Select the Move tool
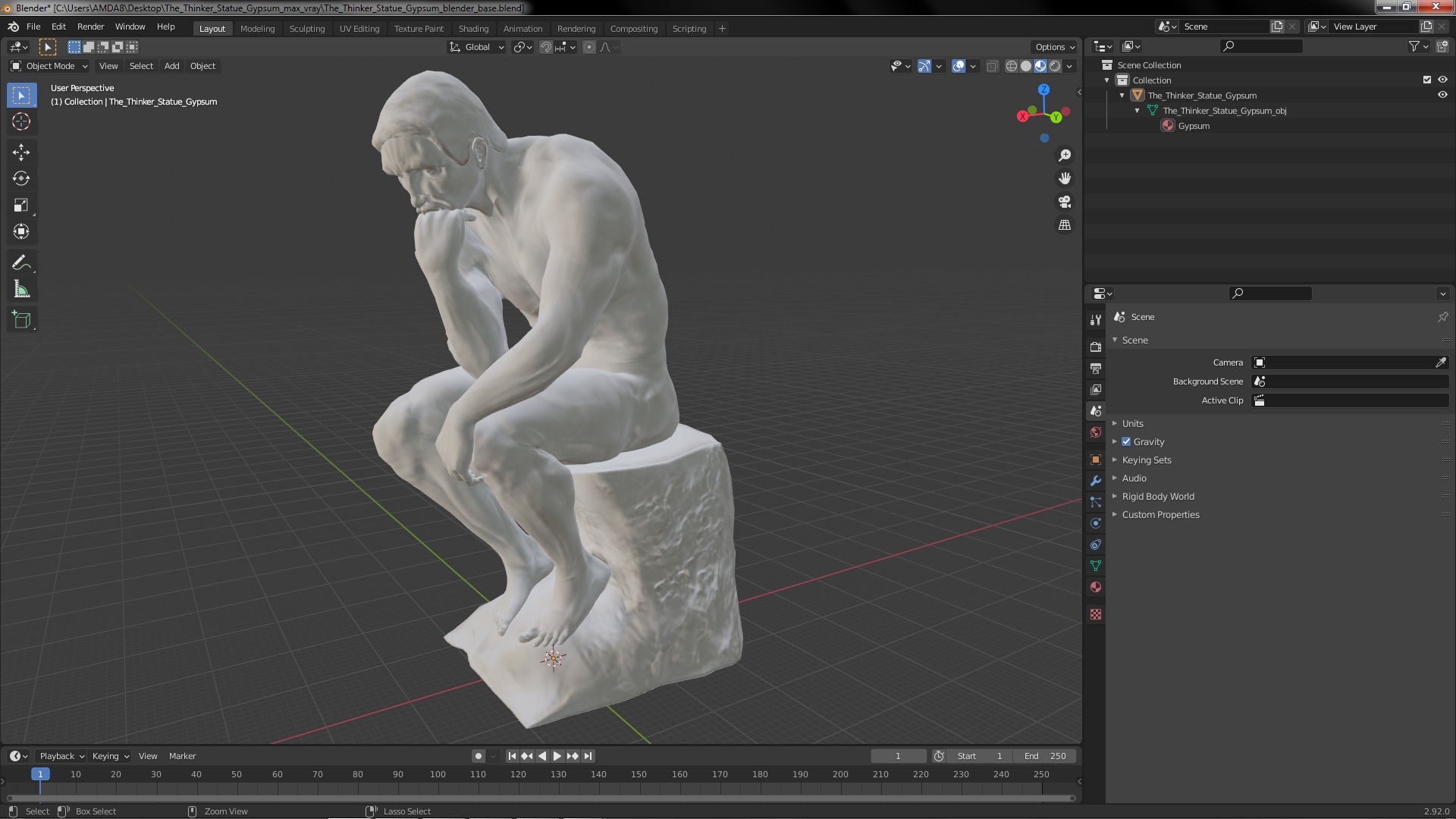 click(x=21, y=152)
